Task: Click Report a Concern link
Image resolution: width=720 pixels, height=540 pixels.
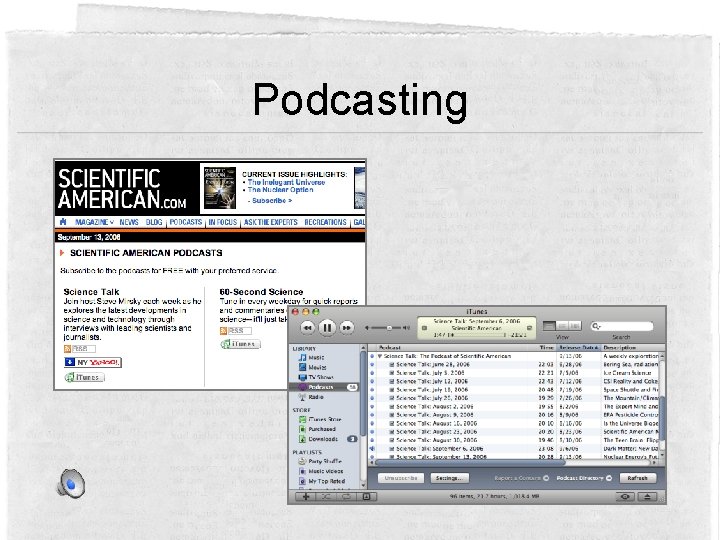Action: coord(522,478)
